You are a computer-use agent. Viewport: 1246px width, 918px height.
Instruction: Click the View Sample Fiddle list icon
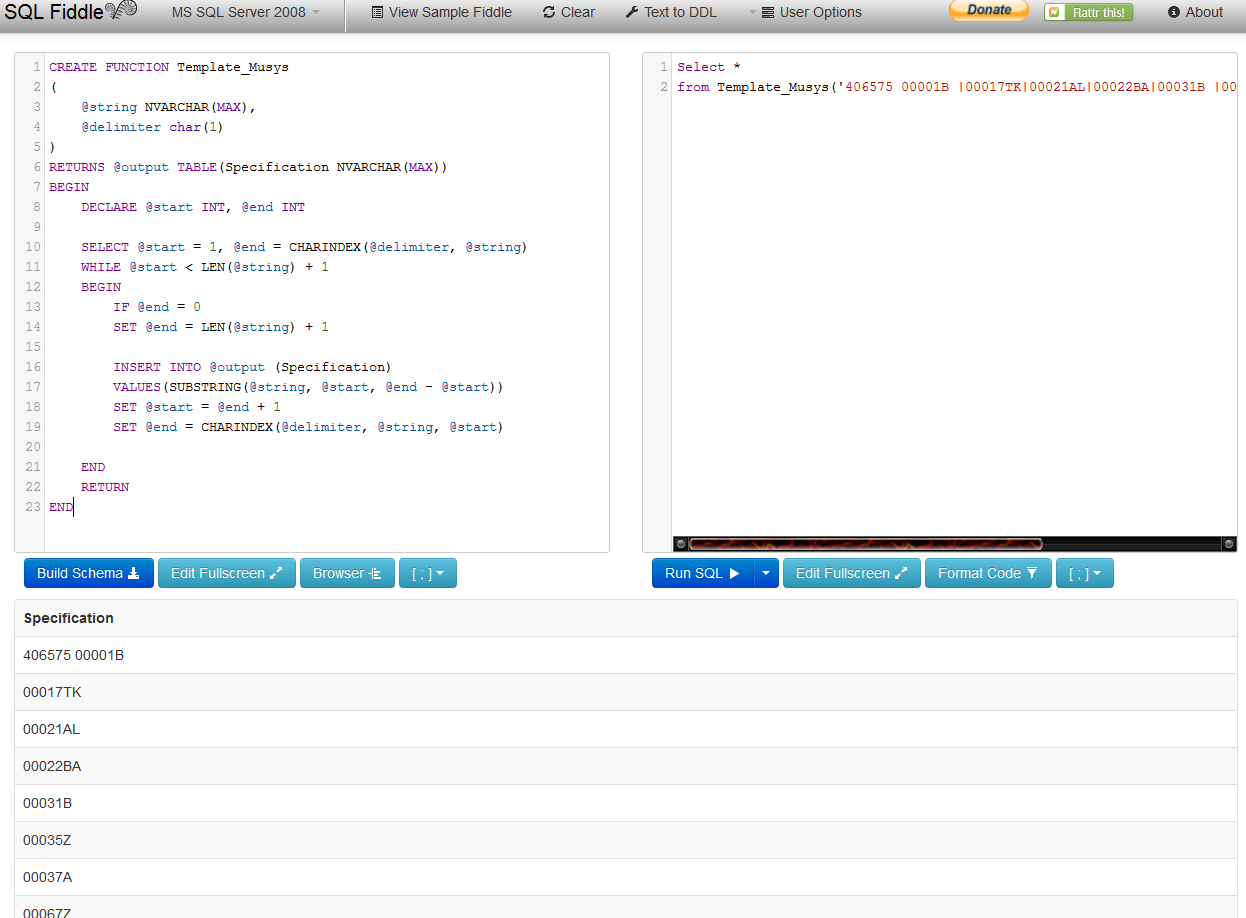pos(377,12)
